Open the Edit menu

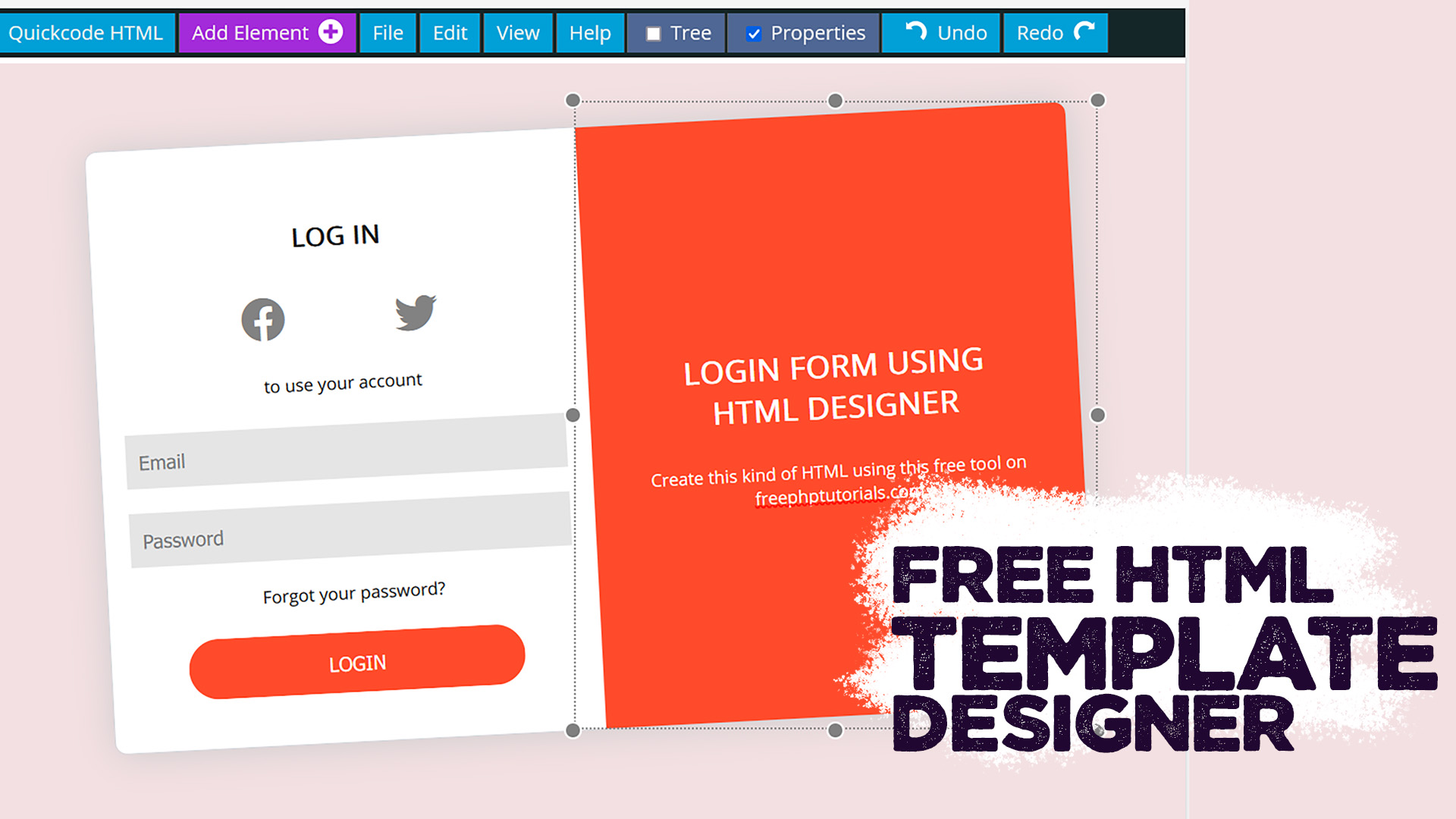[x=450, y=32]
